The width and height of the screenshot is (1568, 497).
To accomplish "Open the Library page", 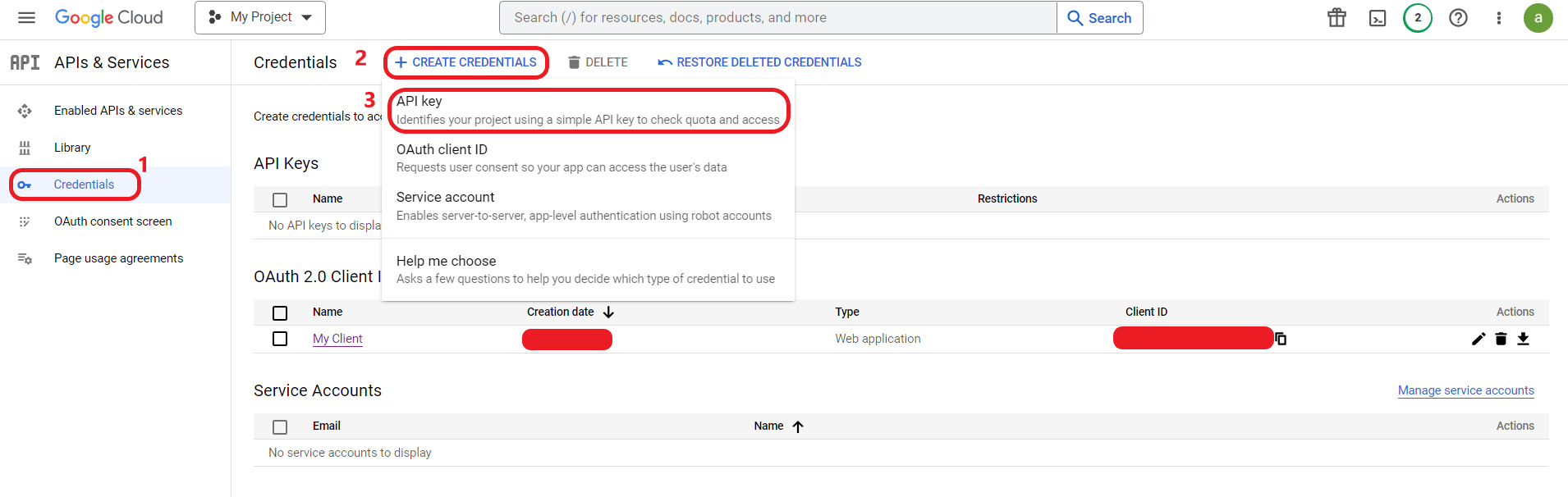I will point(72,148).
